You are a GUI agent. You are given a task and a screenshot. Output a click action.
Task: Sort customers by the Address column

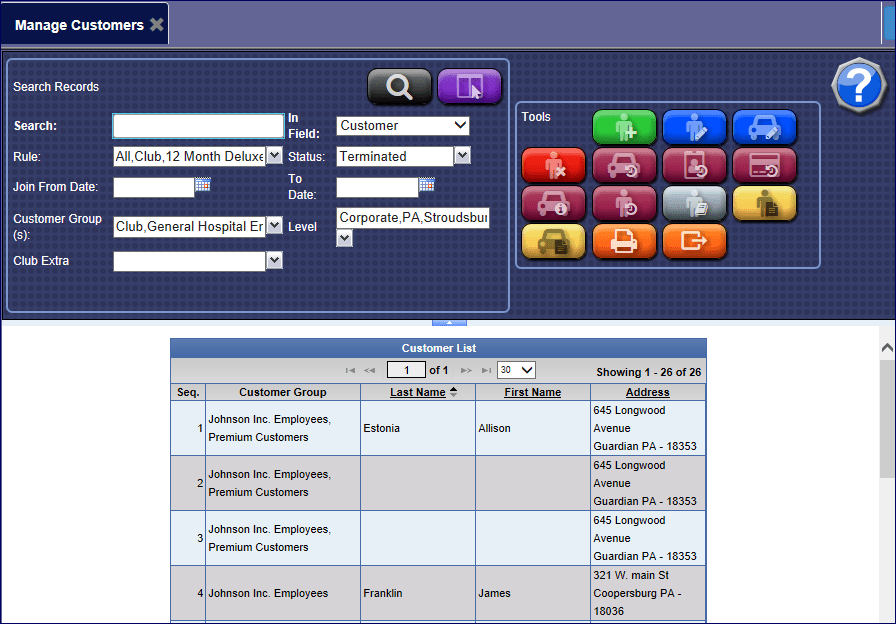tap(647, 391)
